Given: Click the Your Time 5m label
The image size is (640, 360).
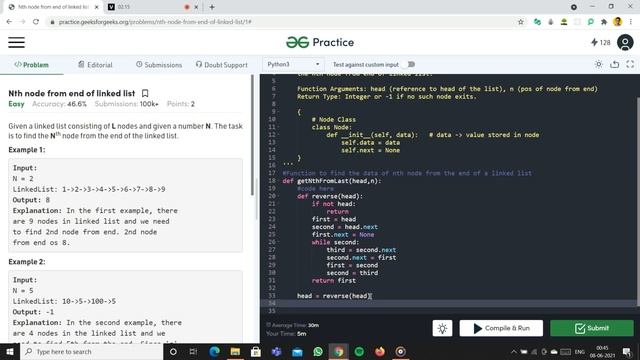Looking at the screenshot, I should (286, 333).
